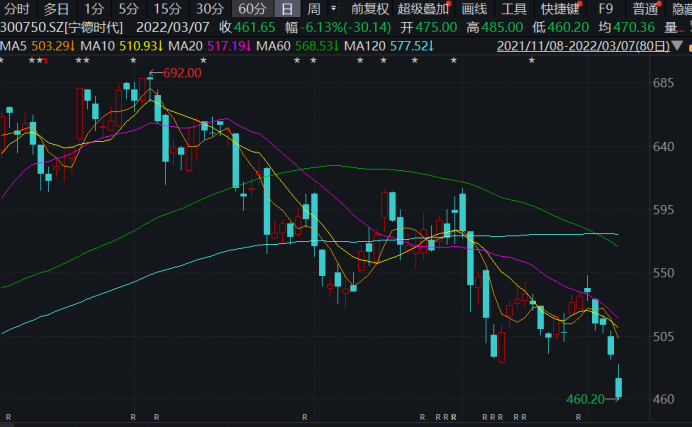Viewport: 692px width, 427px height.
Task: Click the last candlestick at 2022/03/07
Action: (x=619, y=382)
